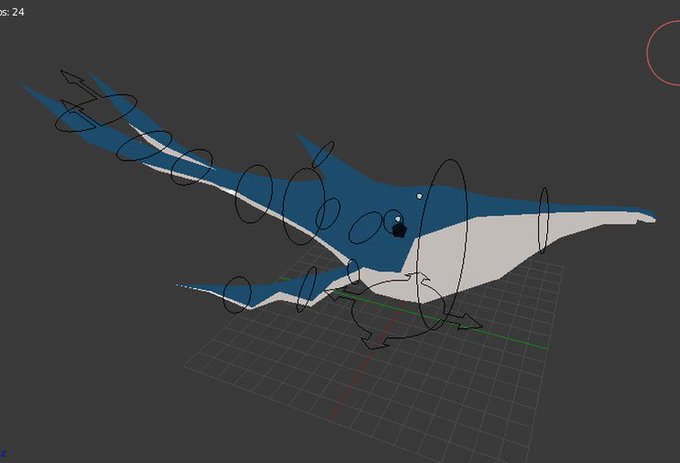Select the four-arrow root control under the model
Image resolution: width=680 pixels, height=463 pixels.
pos(403,310)
